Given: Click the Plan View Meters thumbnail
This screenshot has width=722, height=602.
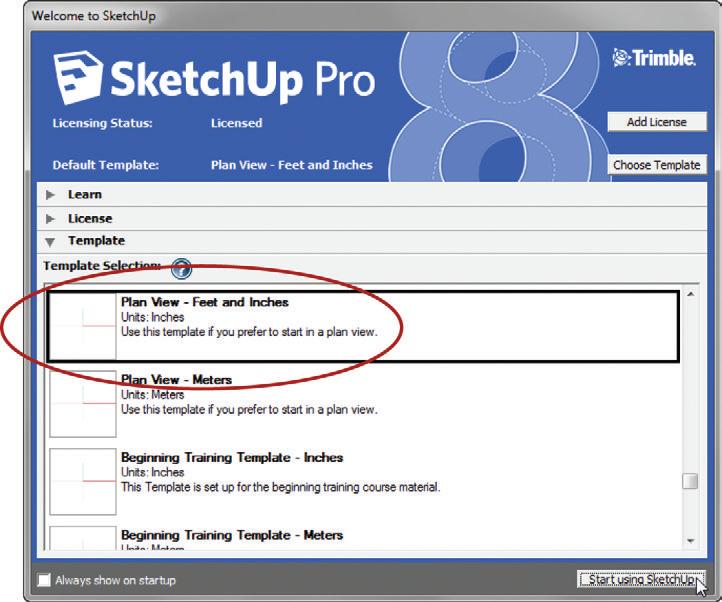Looking at the screenshot, I should (83, 403).
